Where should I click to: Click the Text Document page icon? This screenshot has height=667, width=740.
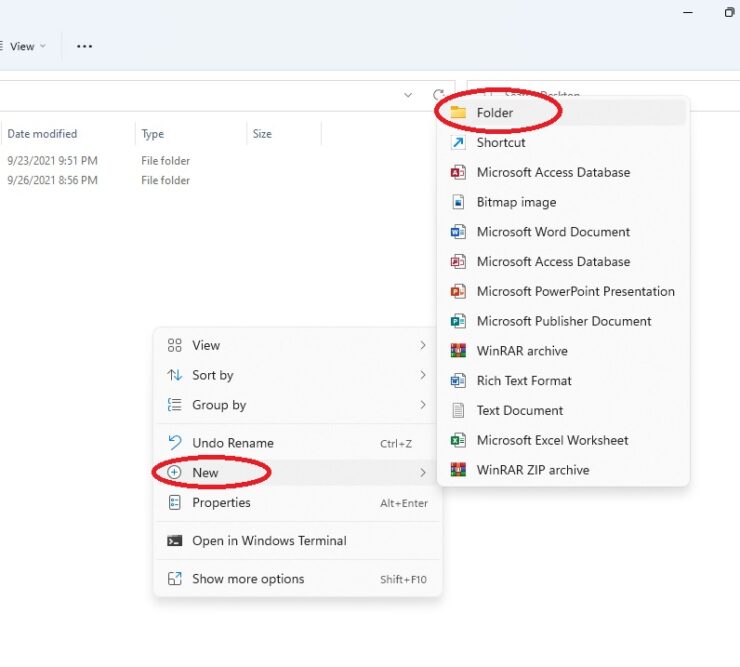tap(458, 410)
